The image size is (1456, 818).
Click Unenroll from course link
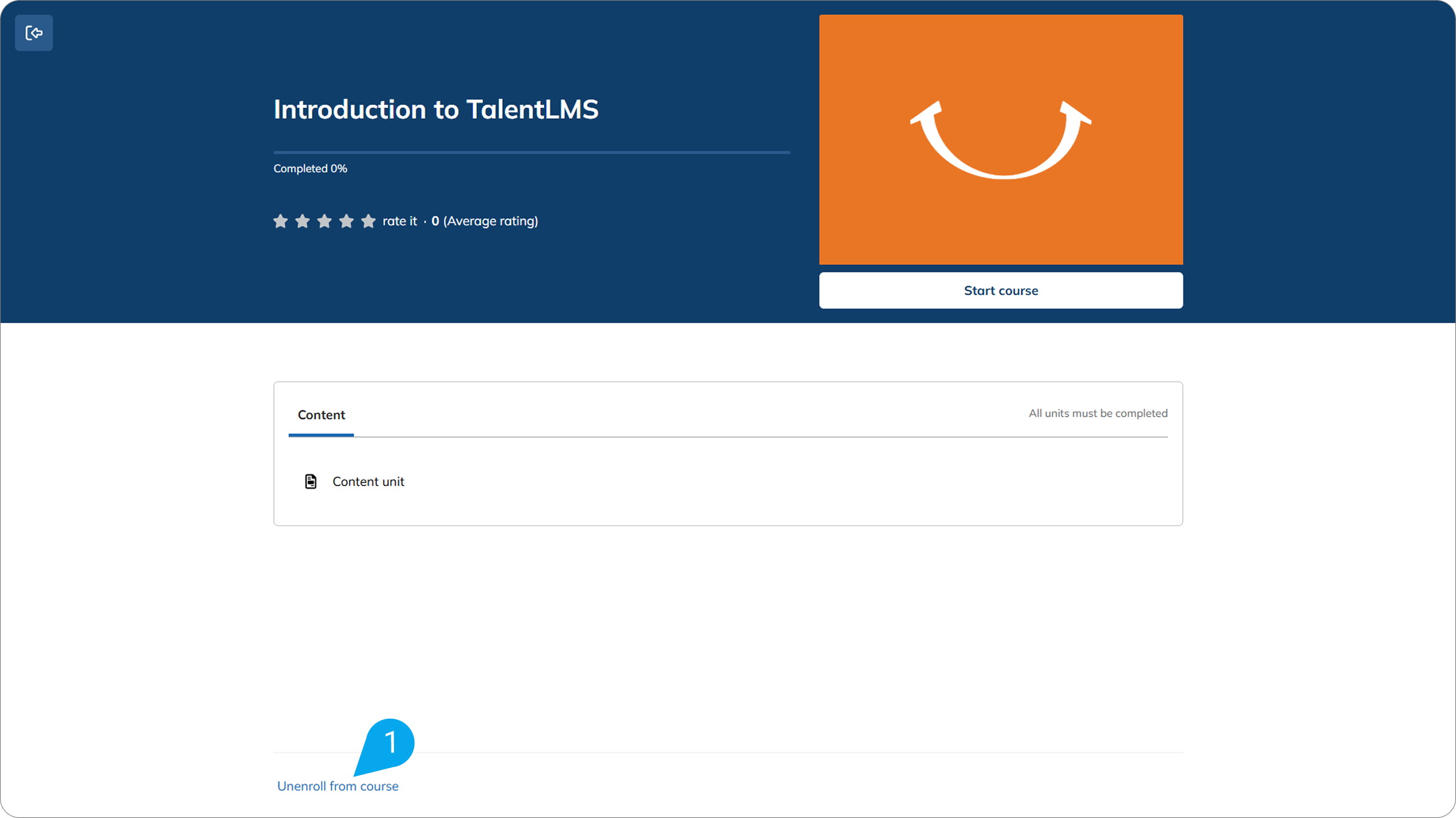338,786
